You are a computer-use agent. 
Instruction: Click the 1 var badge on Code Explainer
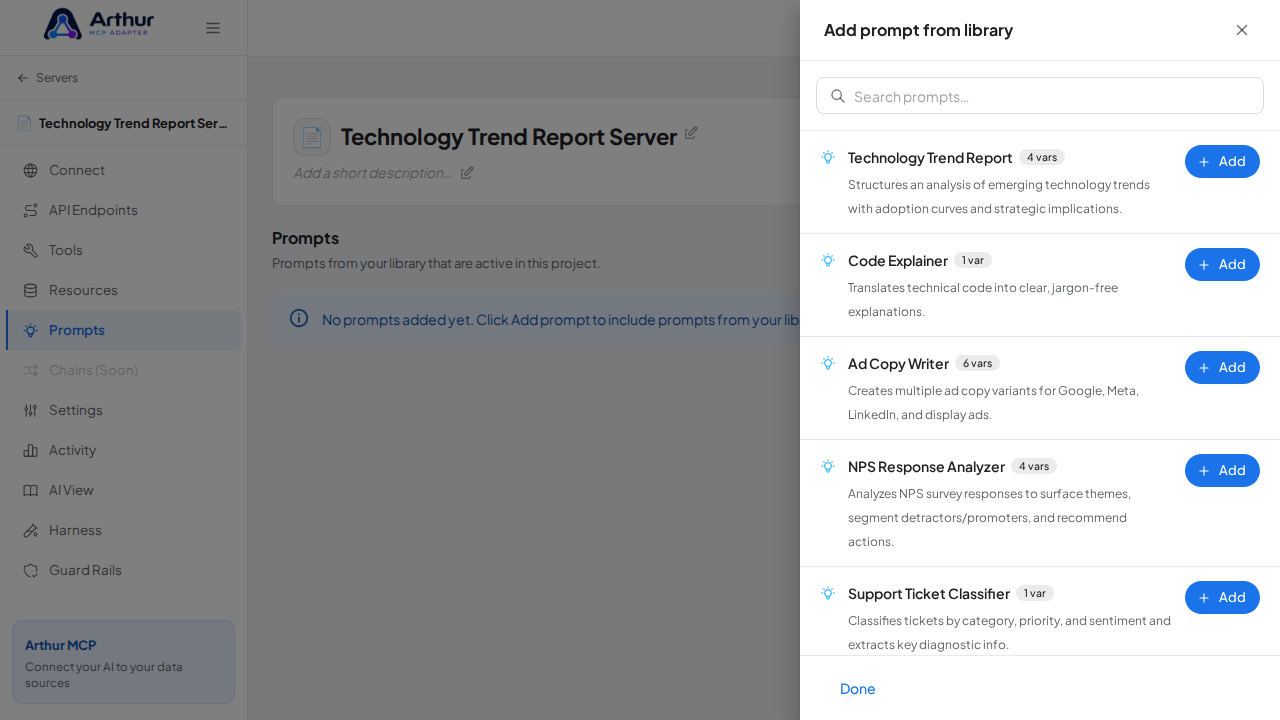[x=973, y=260]
